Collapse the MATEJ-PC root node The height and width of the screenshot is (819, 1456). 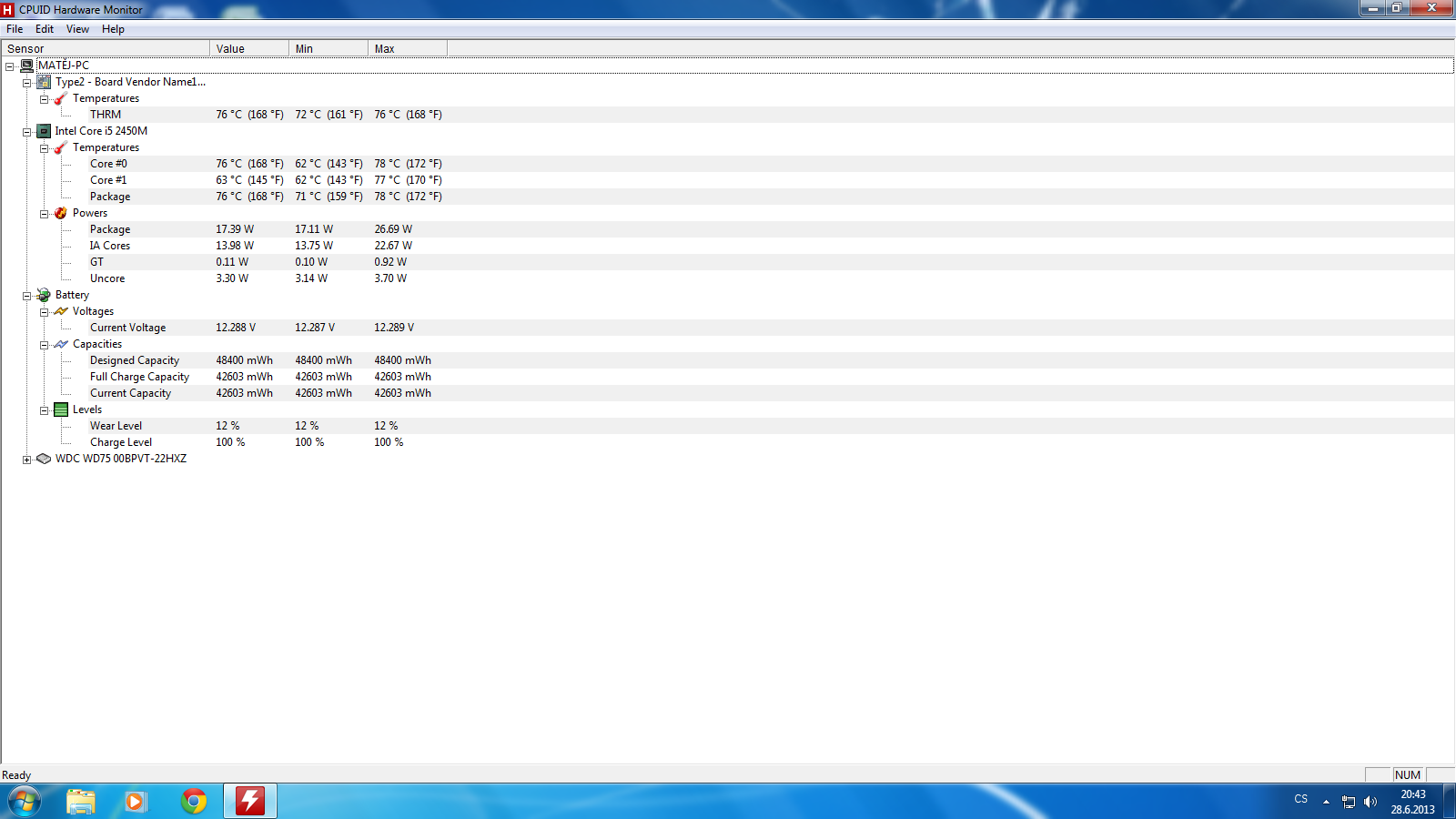[10, 66]
